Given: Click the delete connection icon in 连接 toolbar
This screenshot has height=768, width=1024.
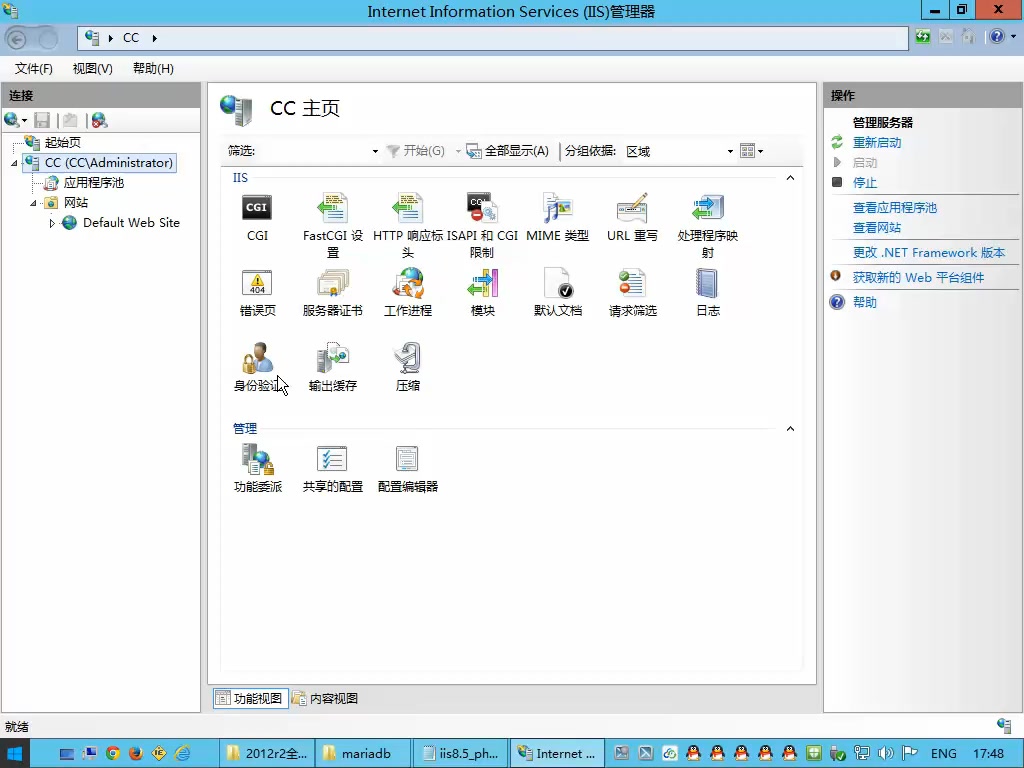Looking at the screenshot, I should [99, 120].
